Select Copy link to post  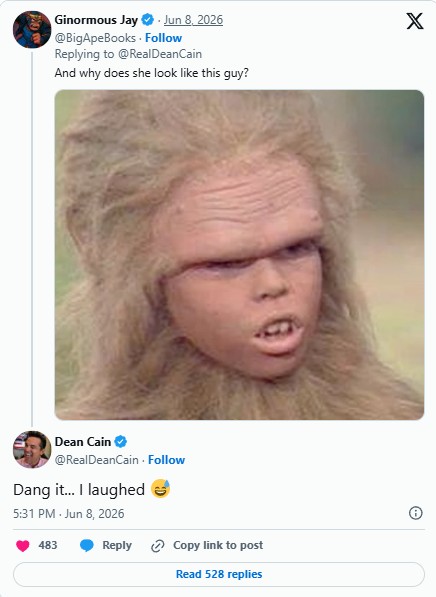pyautogui.click(x=218, y=545)
